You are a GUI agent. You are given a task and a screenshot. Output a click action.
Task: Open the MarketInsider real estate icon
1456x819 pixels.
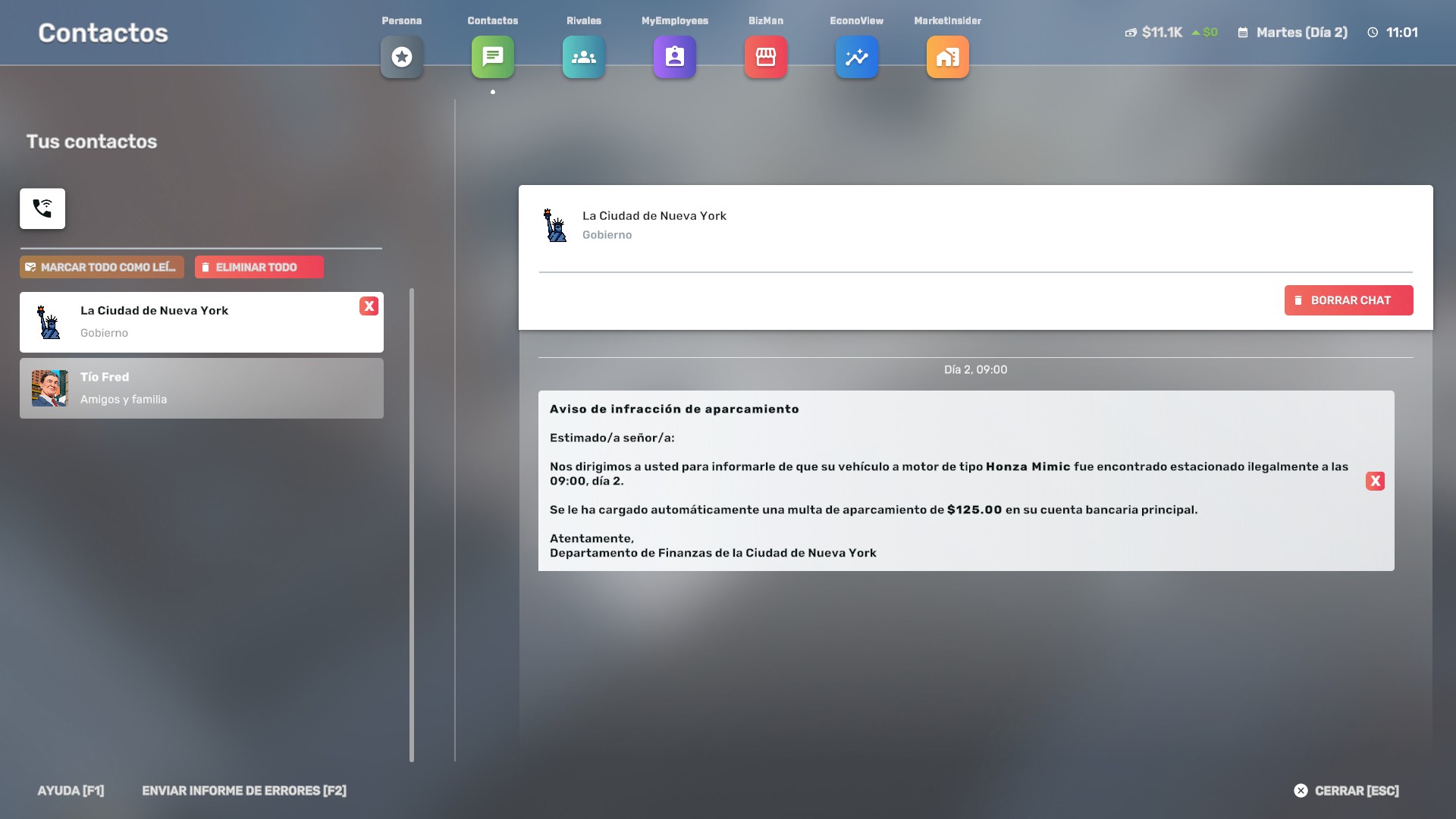(x=948, y=57)
